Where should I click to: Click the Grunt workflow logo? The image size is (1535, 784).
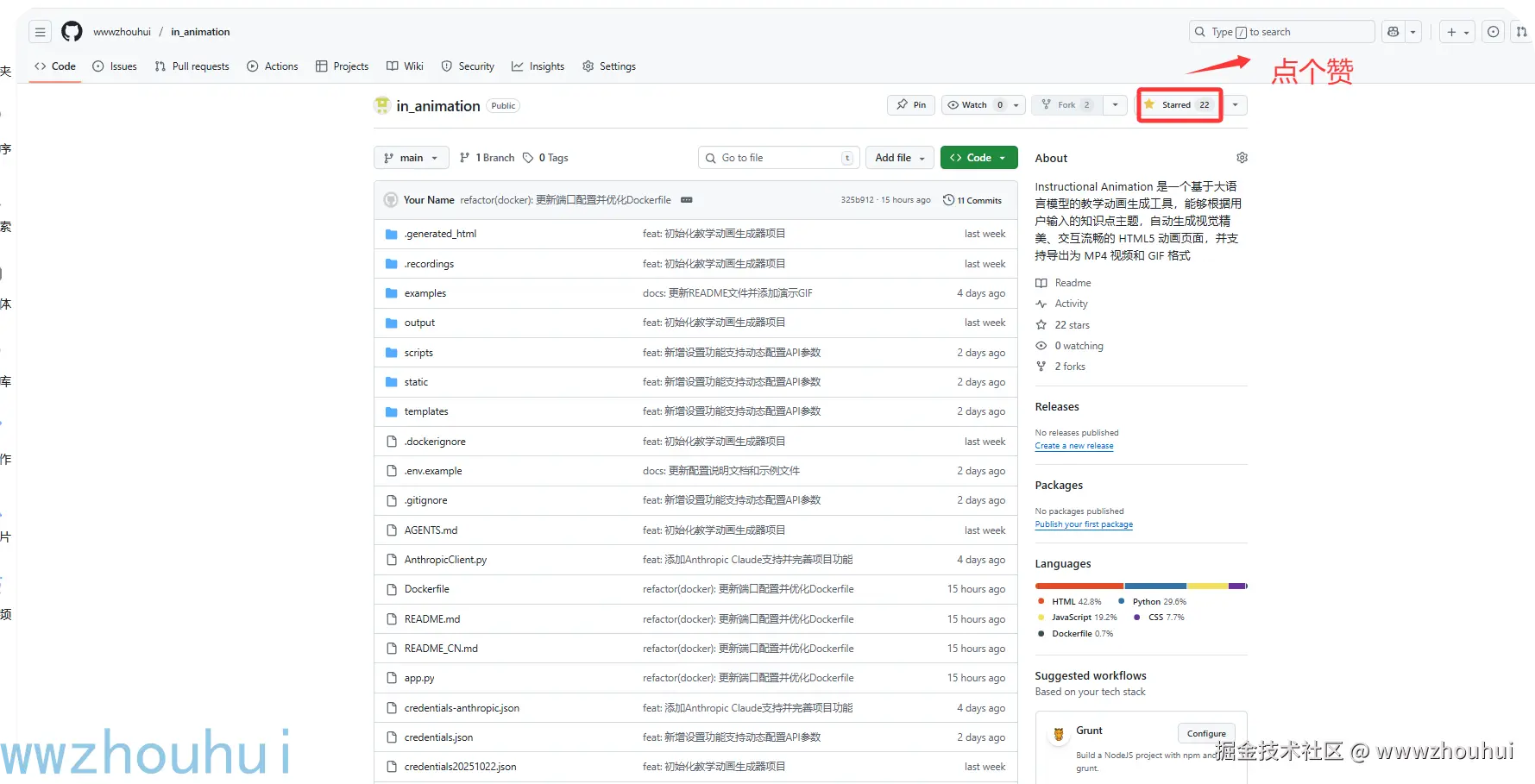click(x=1059, y=735)
